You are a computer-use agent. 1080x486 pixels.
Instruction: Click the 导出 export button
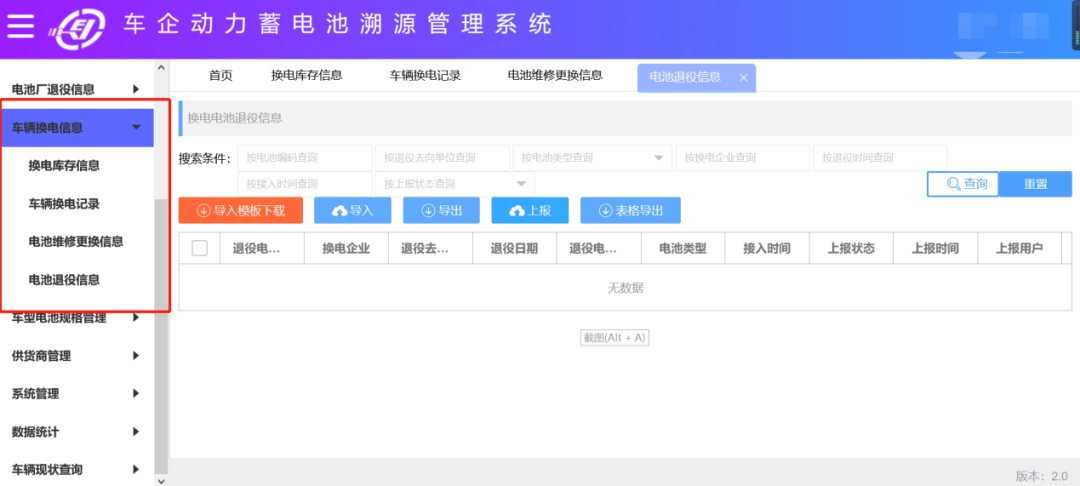coord(441,210)
